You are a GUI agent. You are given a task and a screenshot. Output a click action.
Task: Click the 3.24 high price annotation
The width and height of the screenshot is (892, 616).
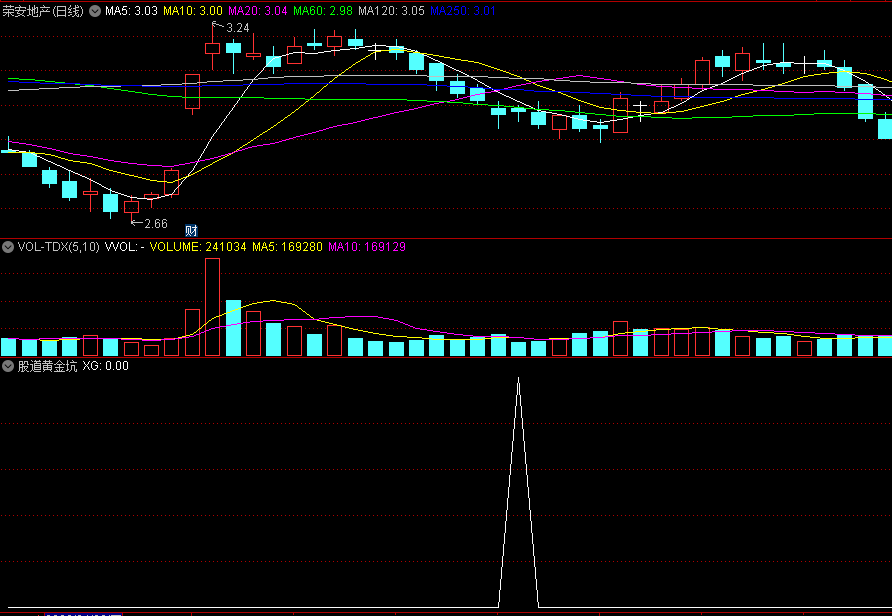coord(237,28)
